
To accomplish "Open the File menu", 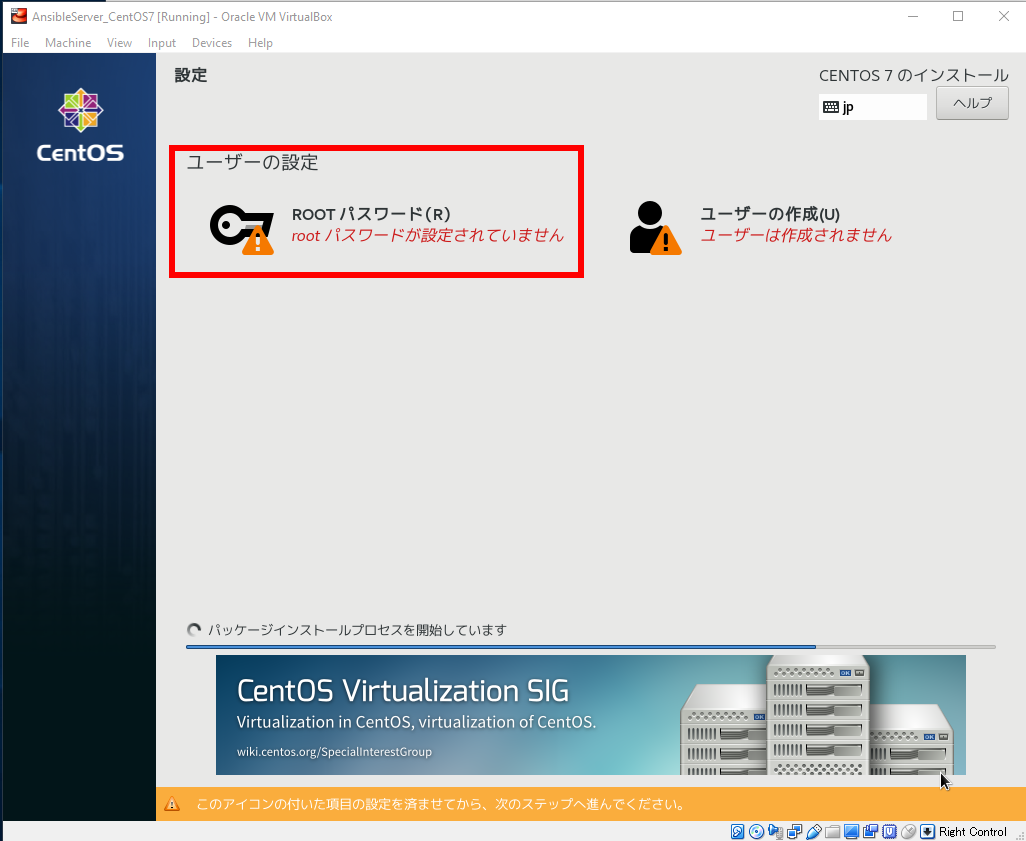I will [x=20, y=43].
